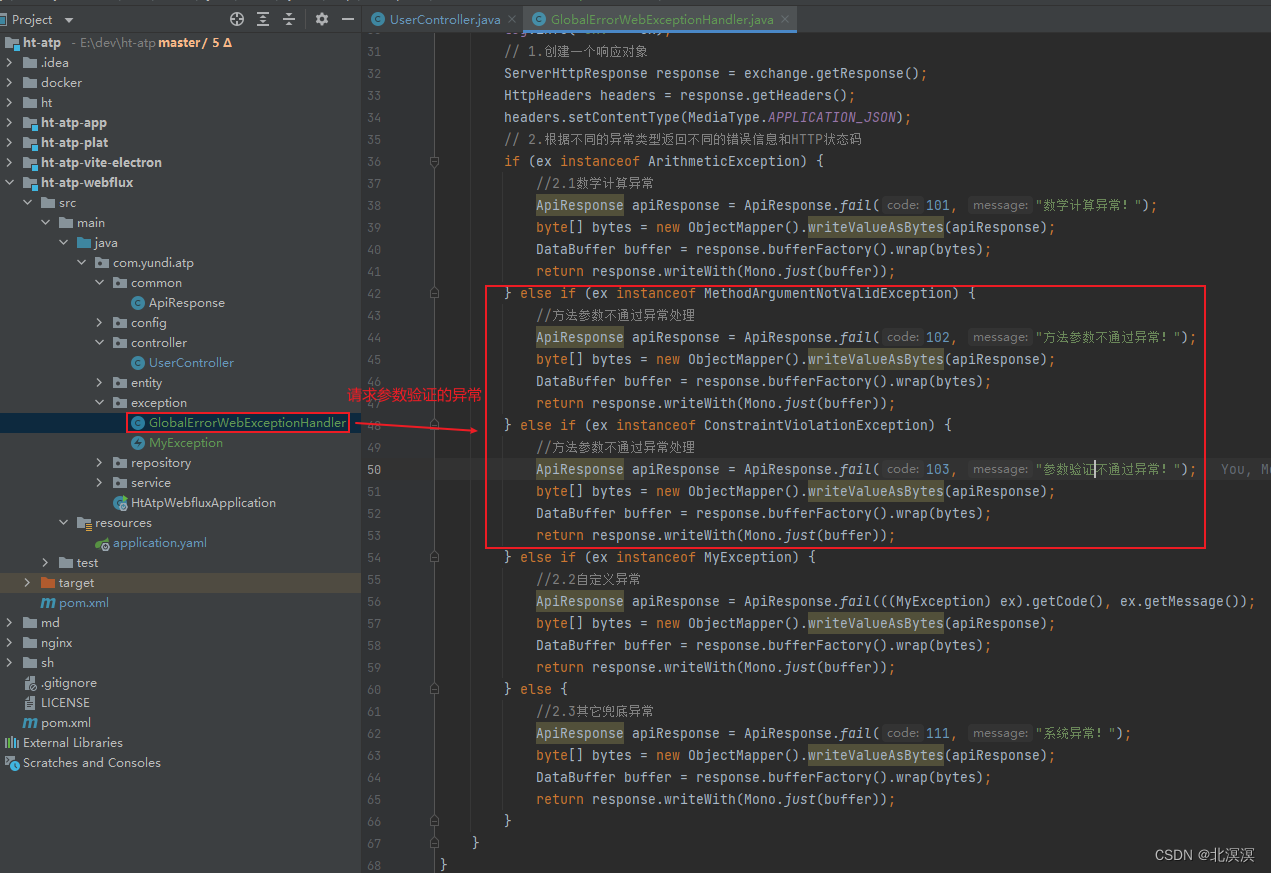The height and width of the screenshot is (873, 1271).
Task: Close the UserController.java tab
Action: tap(513, 19)
